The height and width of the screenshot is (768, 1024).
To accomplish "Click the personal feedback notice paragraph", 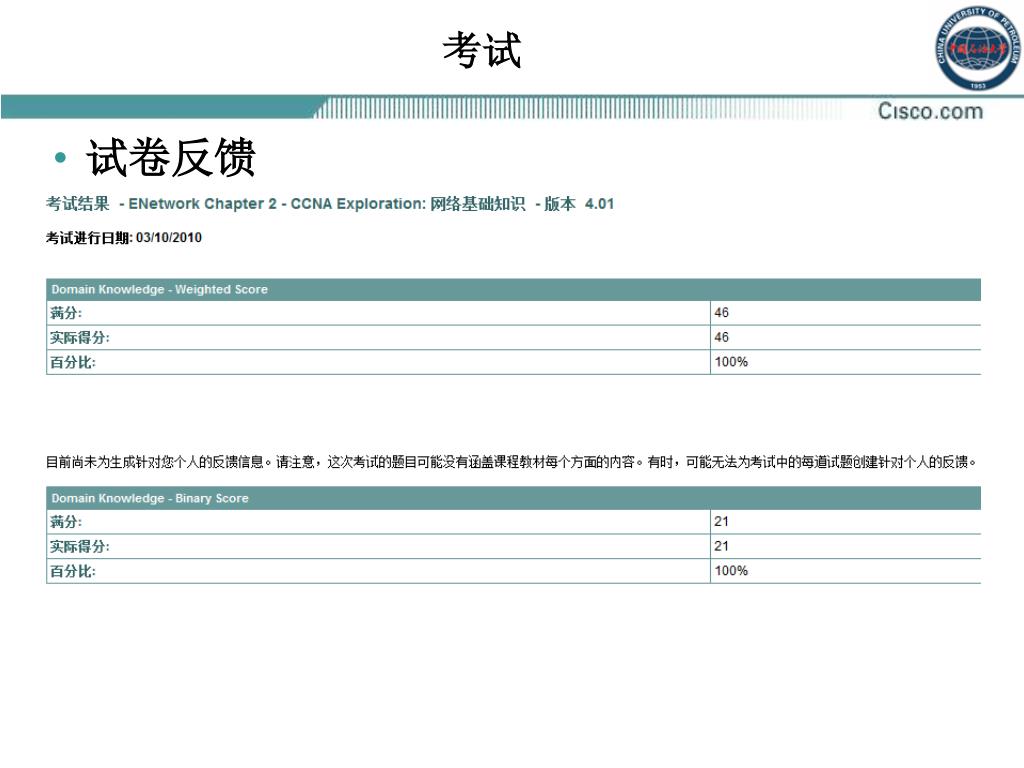I will tap(511, 462).
